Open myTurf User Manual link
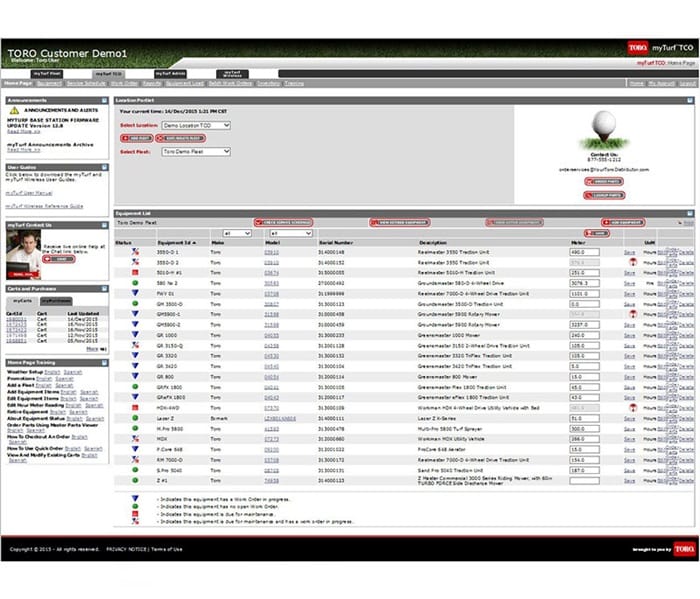The image size is (700, 599). coord(29,193)
